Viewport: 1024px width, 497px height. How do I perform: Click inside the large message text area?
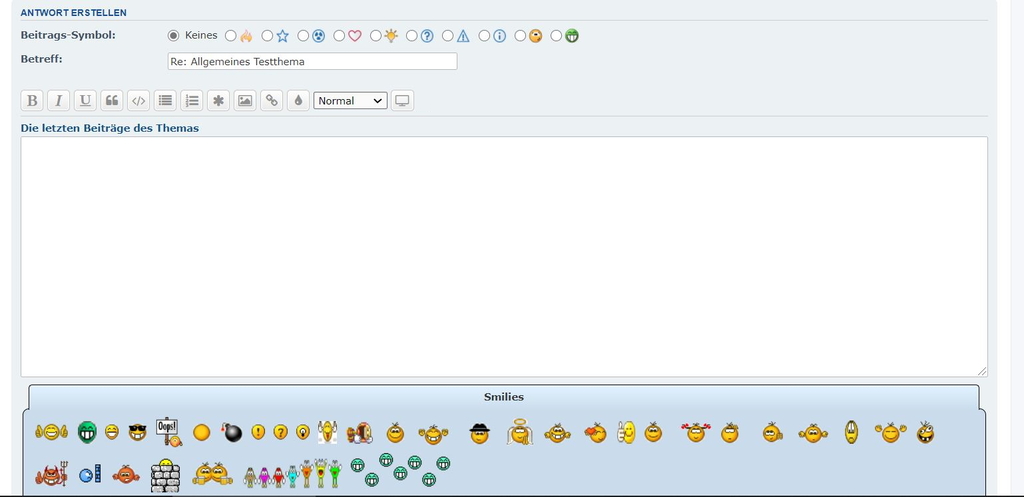coord(504,257)
